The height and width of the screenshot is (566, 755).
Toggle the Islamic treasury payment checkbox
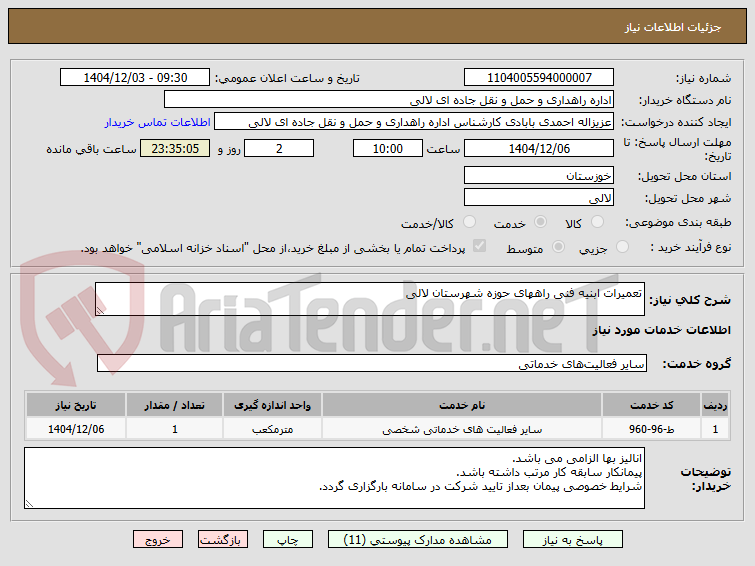(479, 246)
